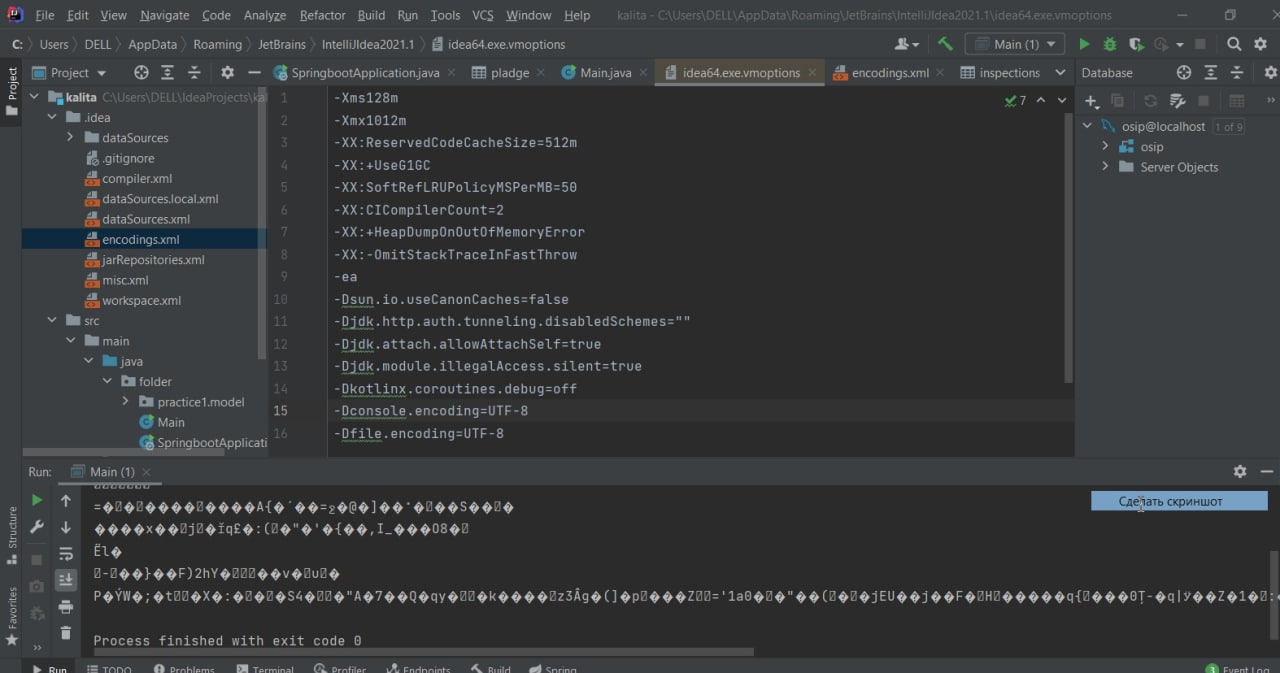Open the inspections tab
This screenshot has height=673, width=1280.
point(1000,72)
